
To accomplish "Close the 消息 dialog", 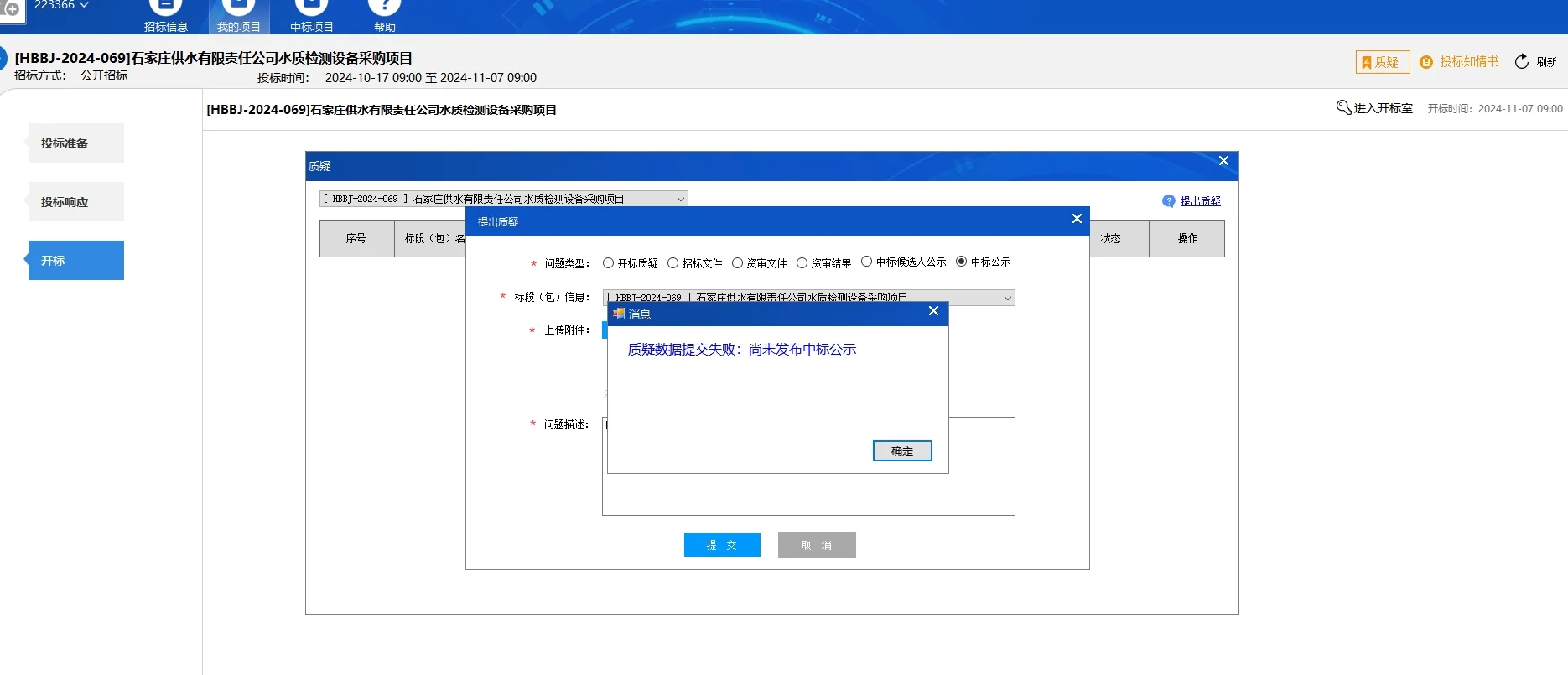I will point(933,311).
